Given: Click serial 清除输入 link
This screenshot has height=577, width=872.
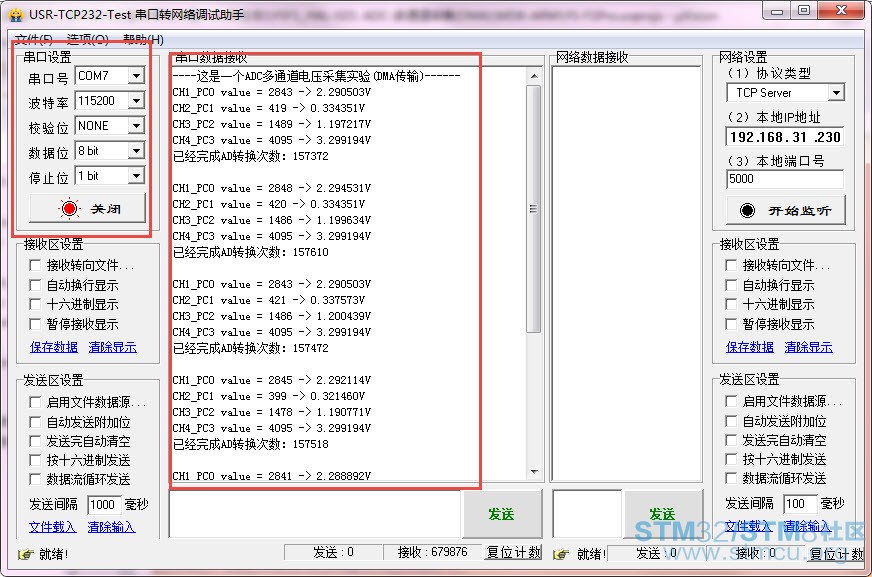Looking at the screenshot, I should click(111, 526).
